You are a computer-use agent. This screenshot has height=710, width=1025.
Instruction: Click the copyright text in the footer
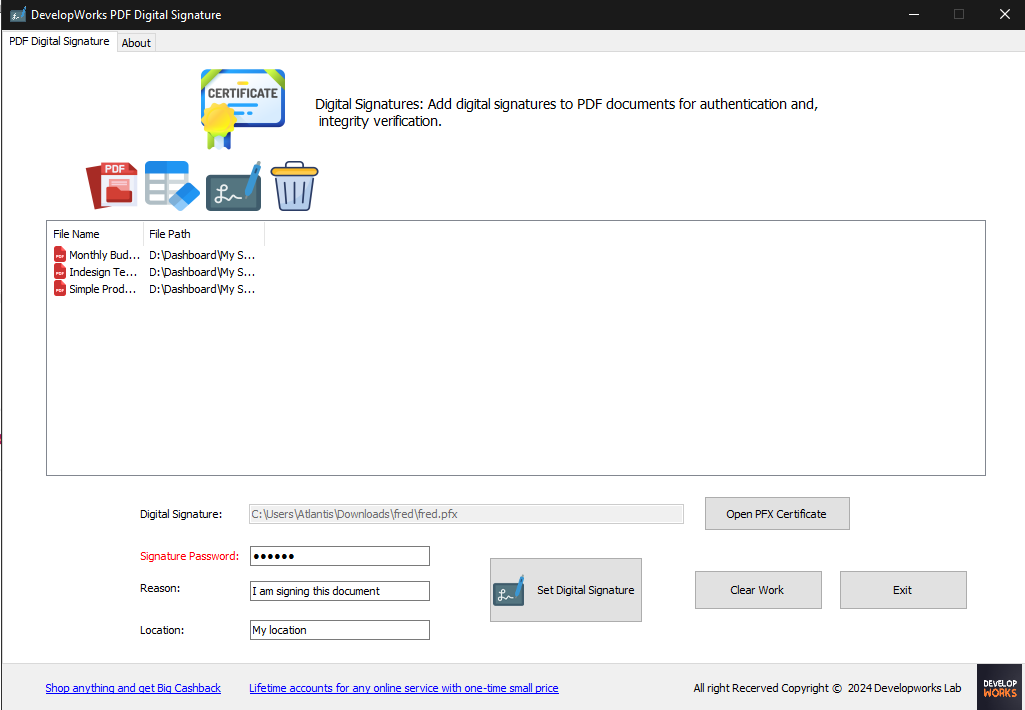(x=827, y=688)
